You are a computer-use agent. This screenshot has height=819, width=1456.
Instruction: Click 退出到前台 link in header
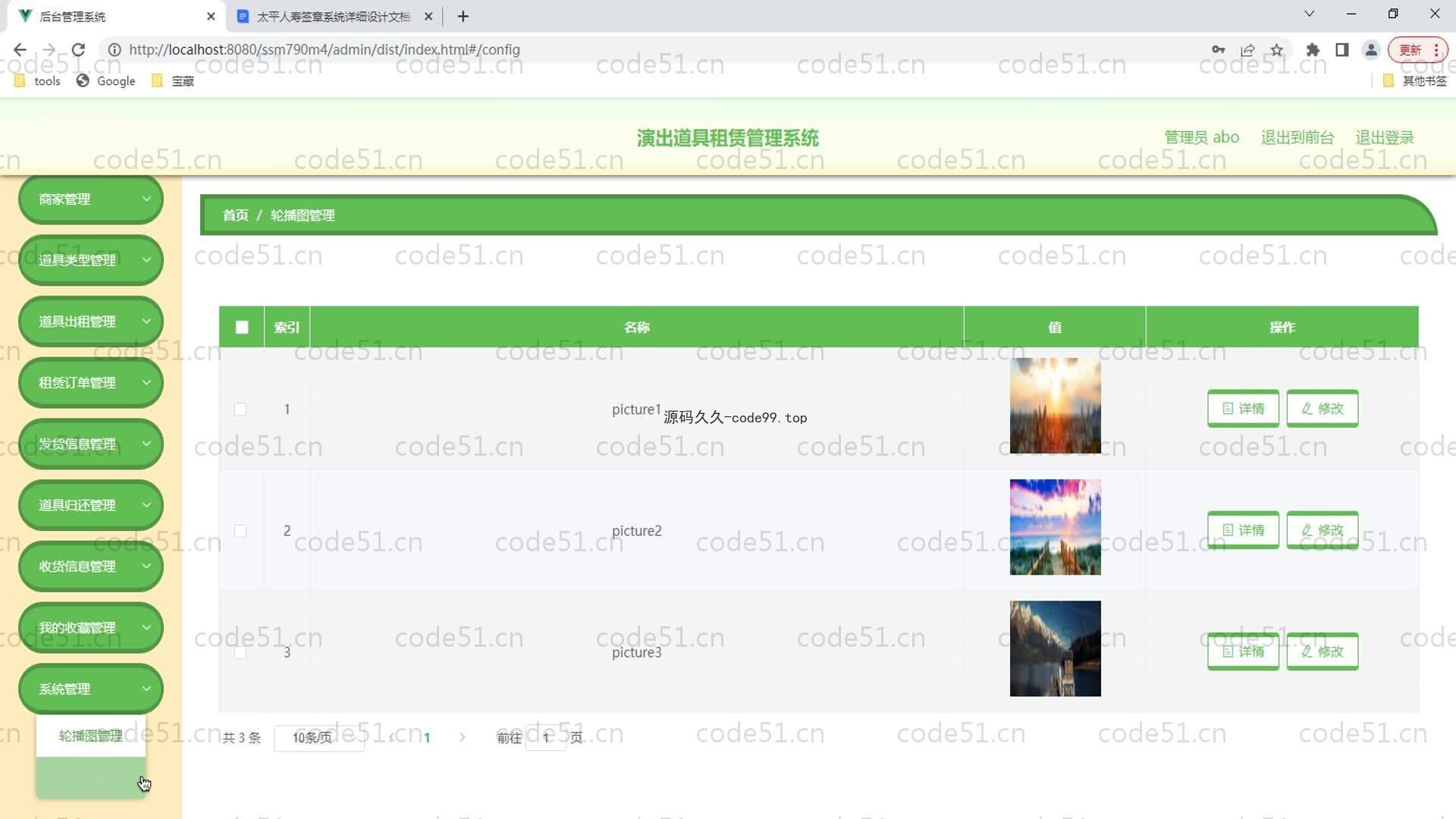pos(1297,137)
